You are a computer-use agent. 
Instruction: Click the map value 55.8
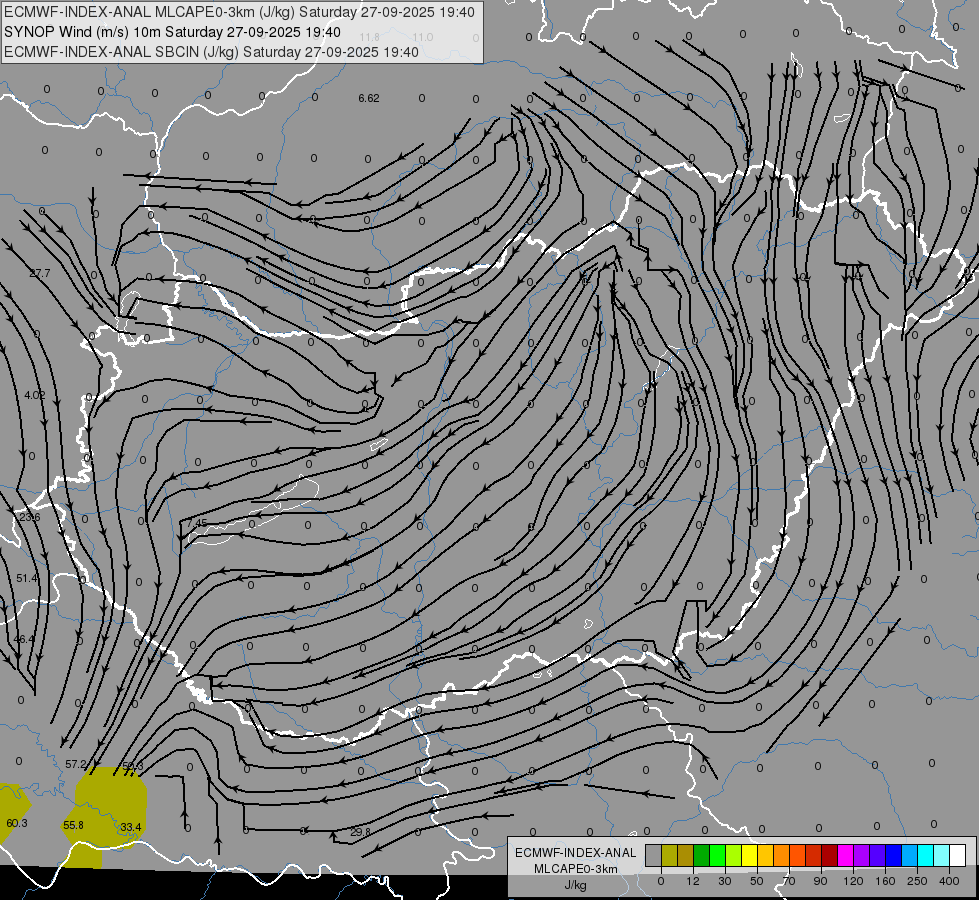tap(74, 825)
